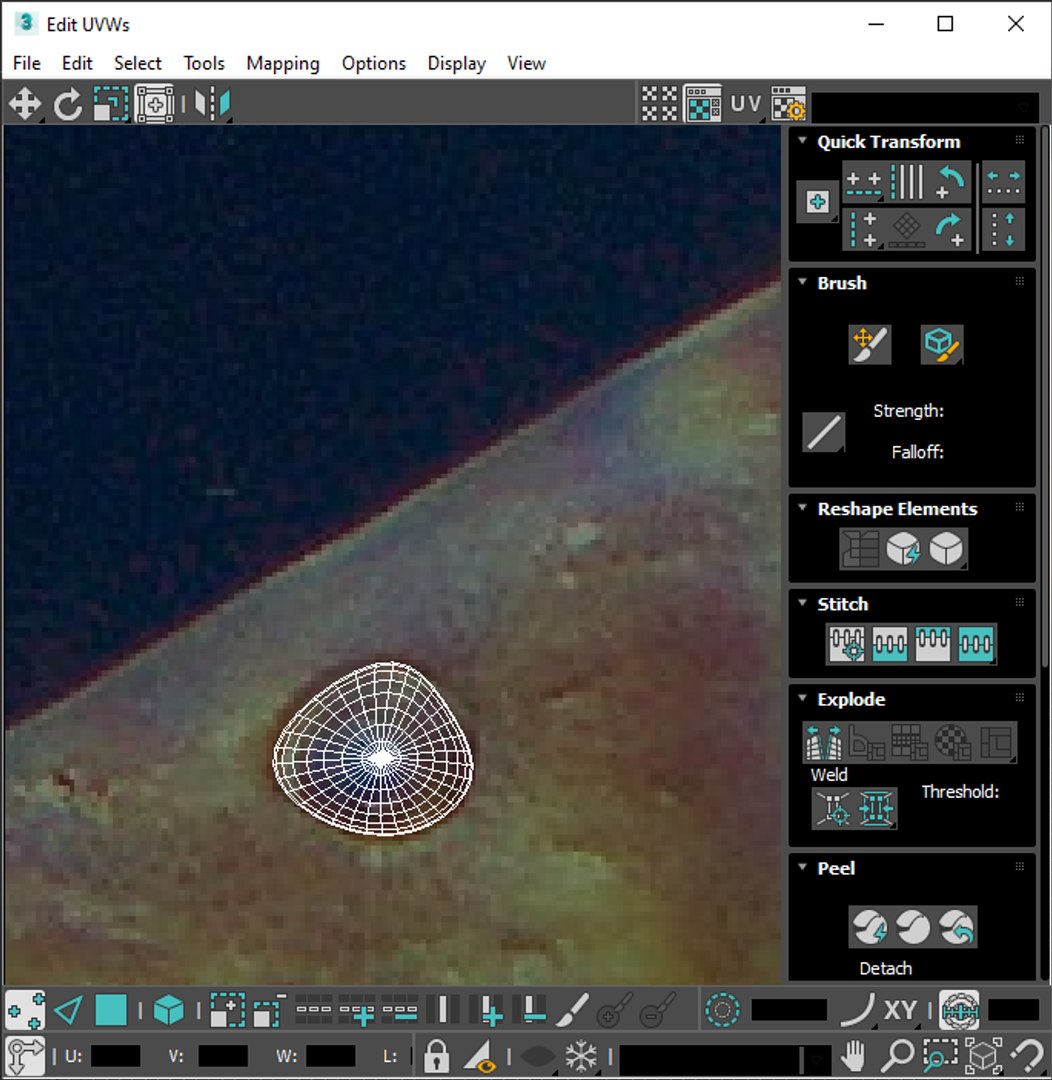Click the Paint Move brush icon
The image size is (1052, 1080).
869,344
